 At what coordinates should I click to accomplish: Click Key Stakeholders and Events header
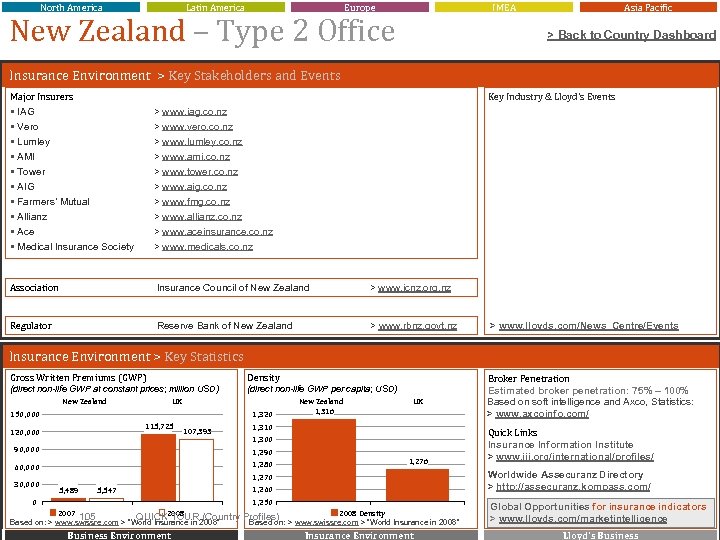point(254,76)
